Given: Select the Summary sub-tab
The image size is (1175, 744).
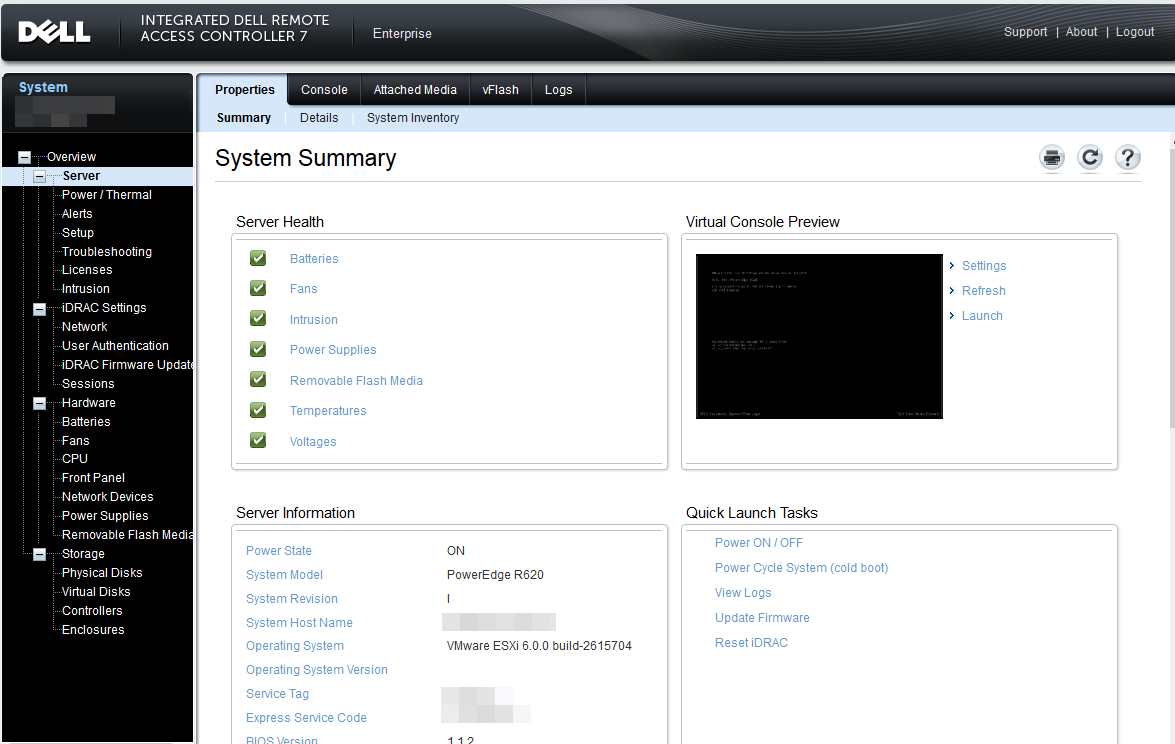Looking at the screenshot, I should pos(244,118).
